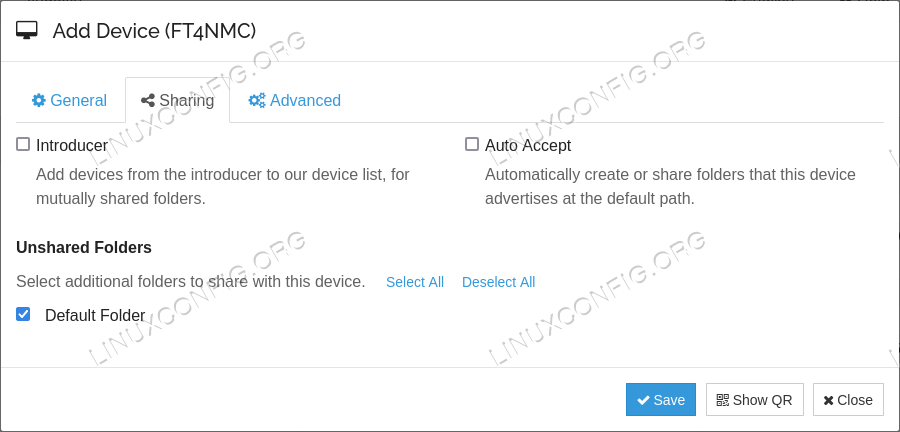Click the monitor icon beside Add Device title
This screenshot has height=432, width=900.
click(x=26, y=30)
